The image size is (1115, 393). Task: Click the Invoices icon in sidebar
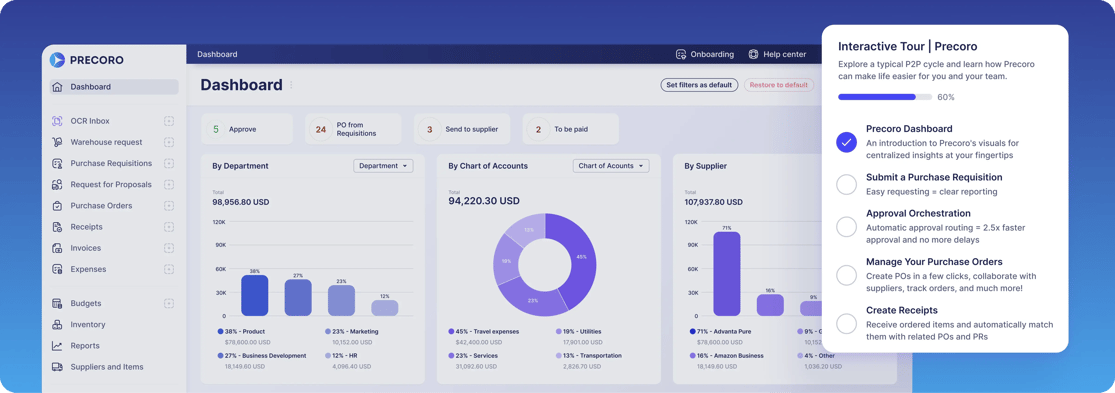57,249
